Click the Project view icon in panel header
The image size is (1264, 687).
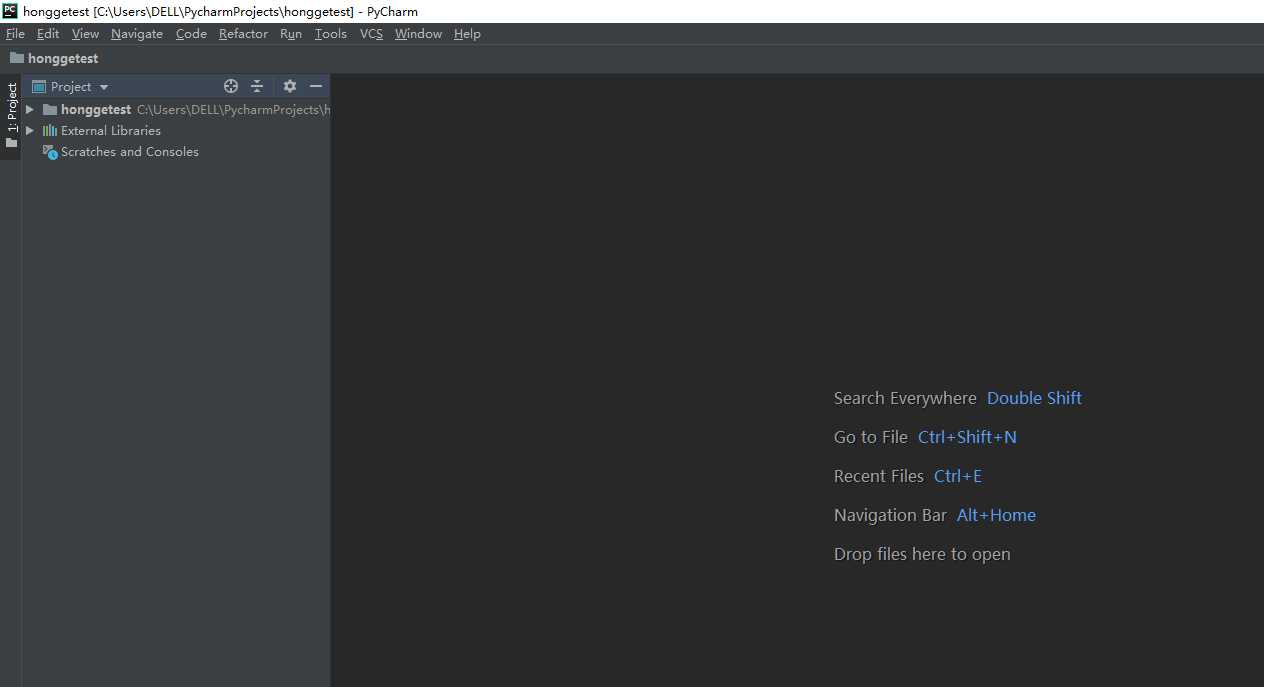[x=39, y=87]
